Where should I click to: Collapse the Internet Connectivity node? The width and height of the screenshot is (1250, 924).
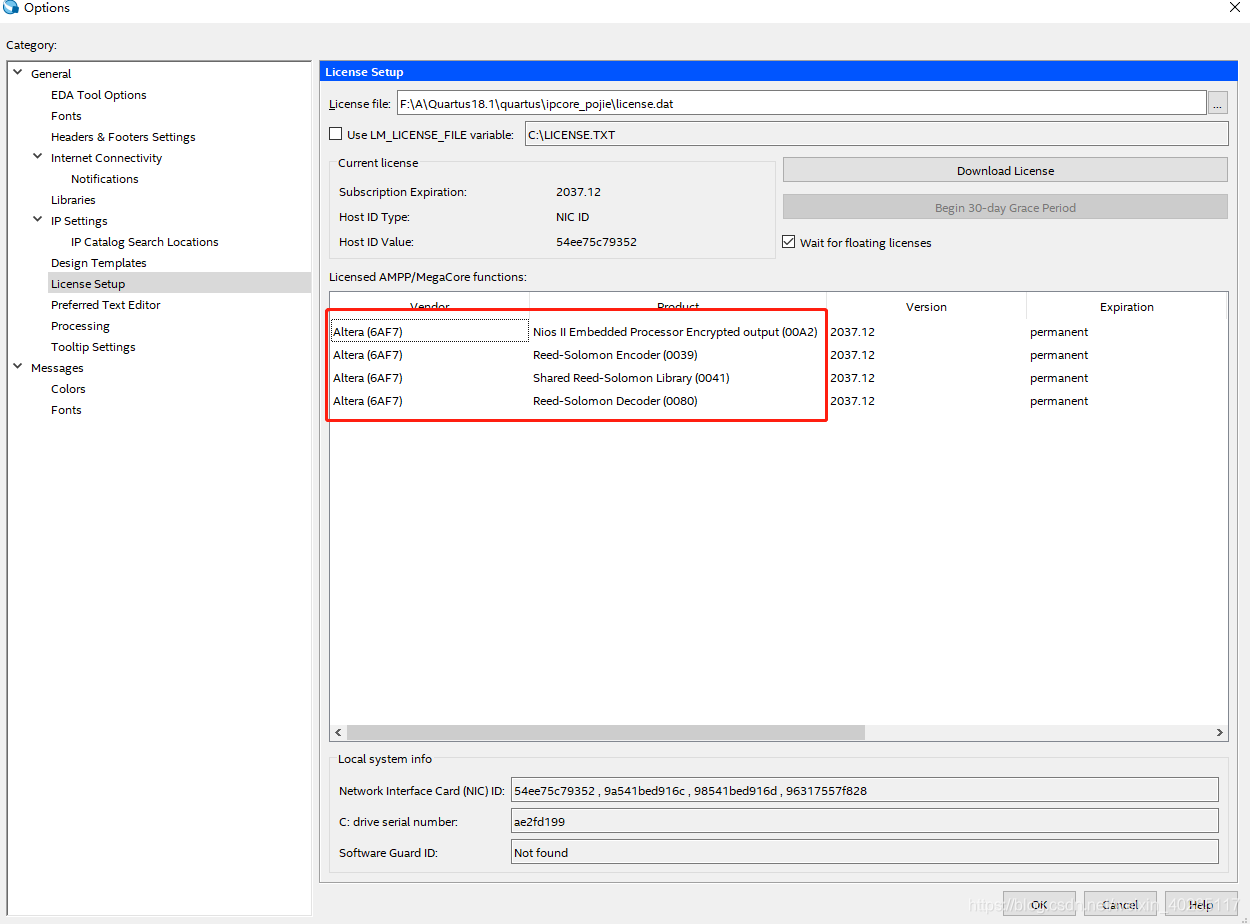click(x=38, y=157)
